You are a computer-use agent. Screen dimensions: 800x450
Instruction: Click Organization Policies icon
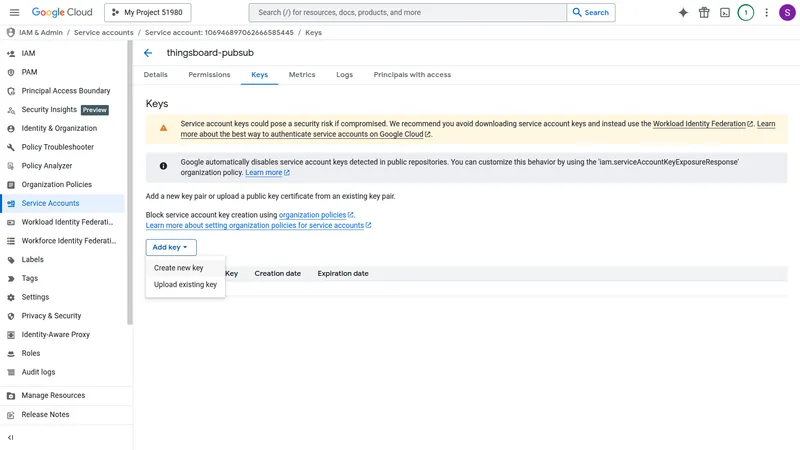tap(11, 185)
